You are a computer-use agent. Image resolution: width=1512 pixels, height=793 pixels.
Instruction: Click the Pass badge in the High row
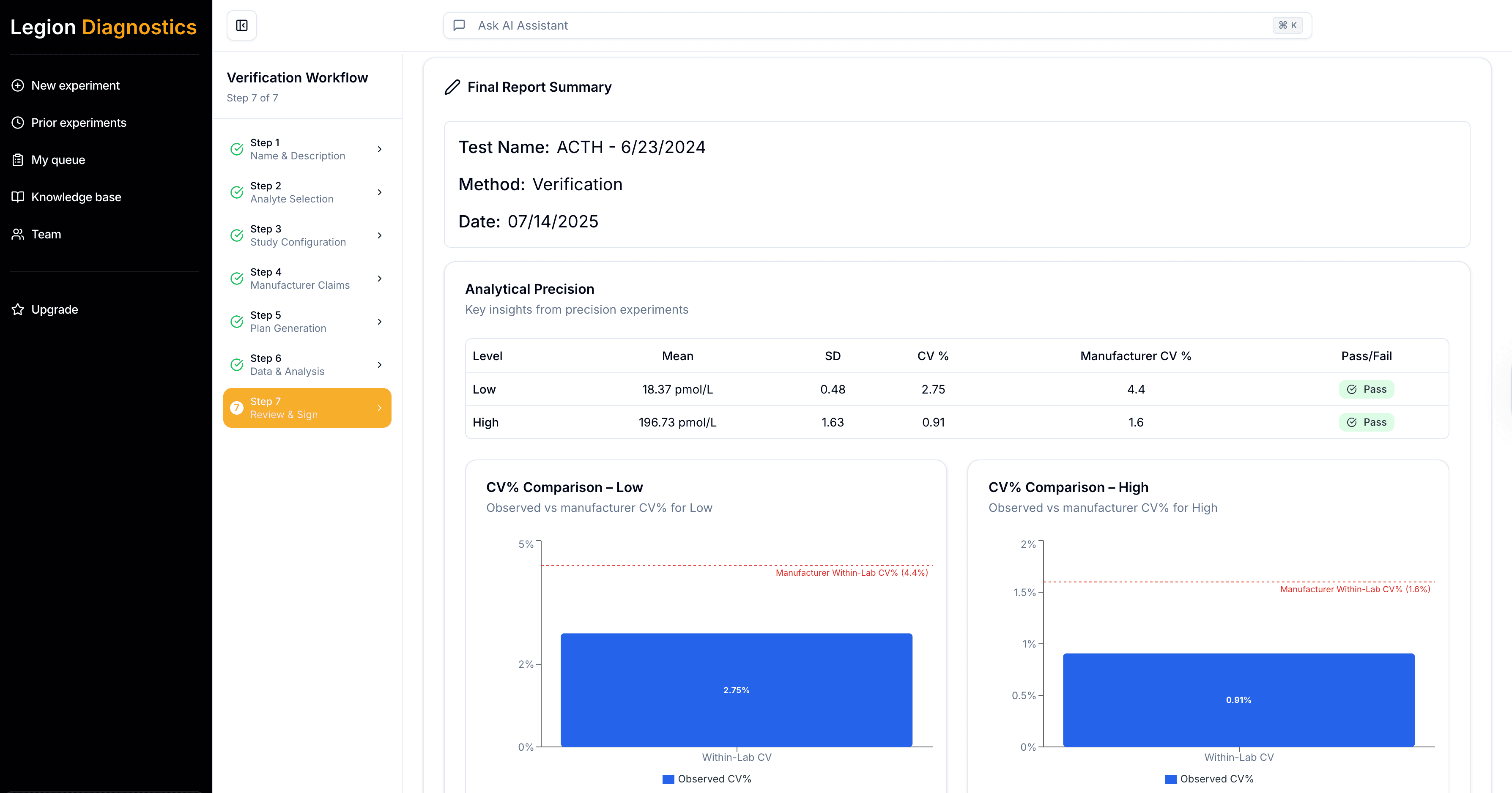(1367, 422)
